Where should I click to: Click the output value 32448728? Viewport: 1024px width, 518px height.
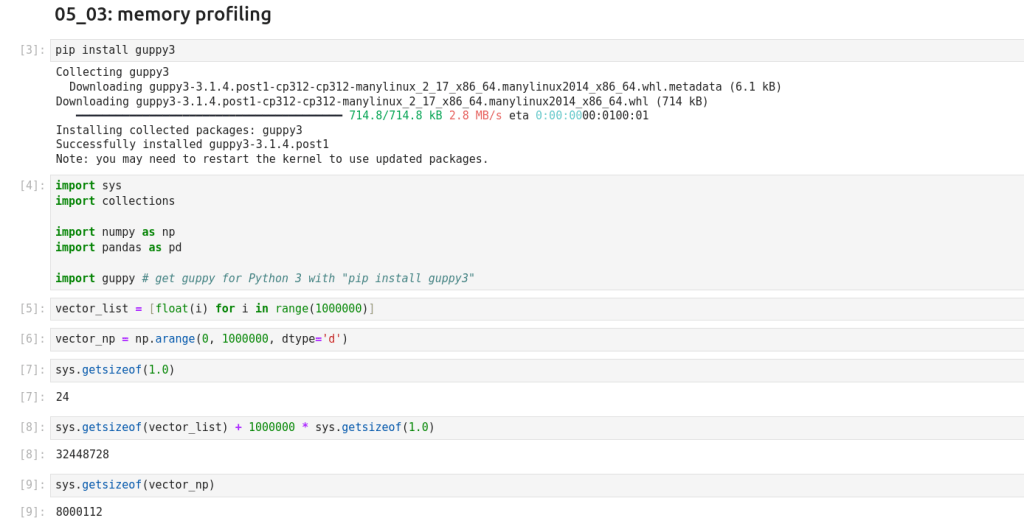click(82, 454)
